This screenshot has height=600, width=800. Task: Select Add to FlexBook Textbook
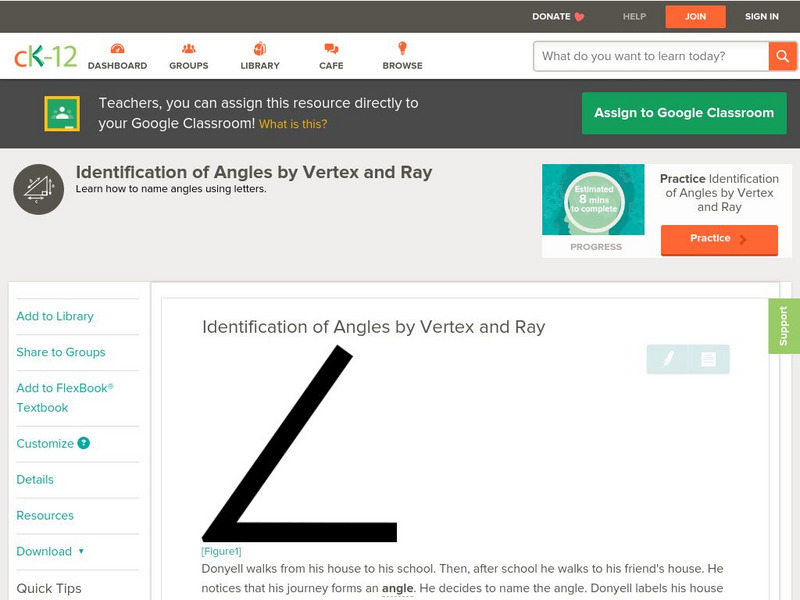65,398
